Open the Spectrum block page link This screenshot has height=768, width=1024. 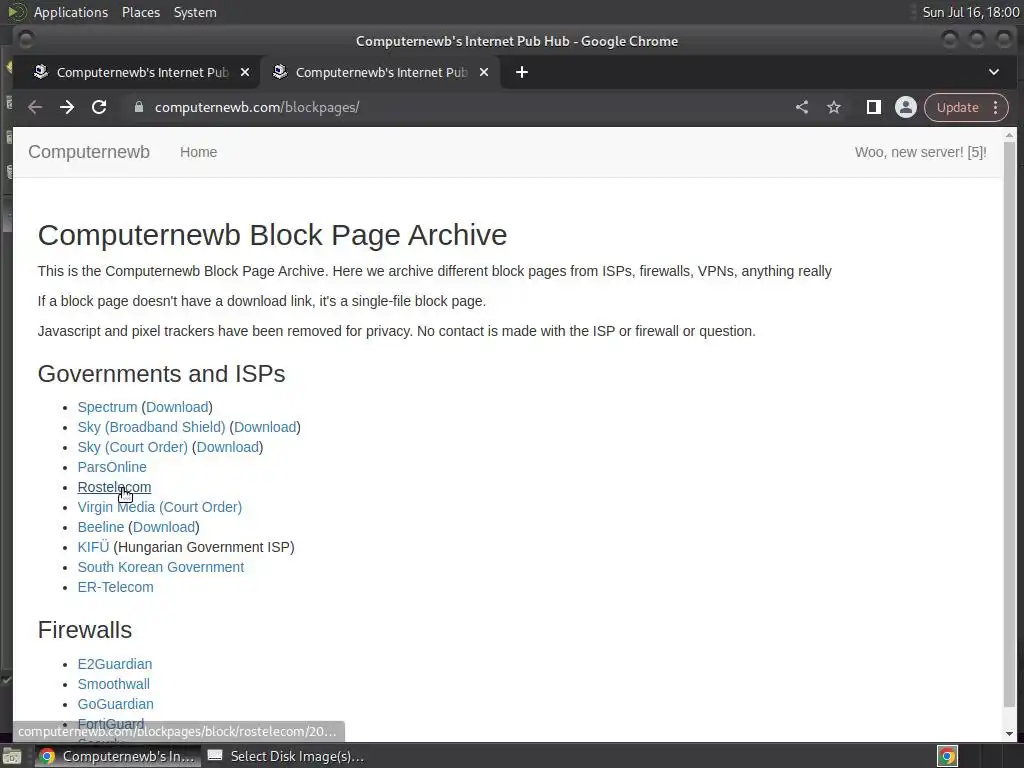click(107, 407)
